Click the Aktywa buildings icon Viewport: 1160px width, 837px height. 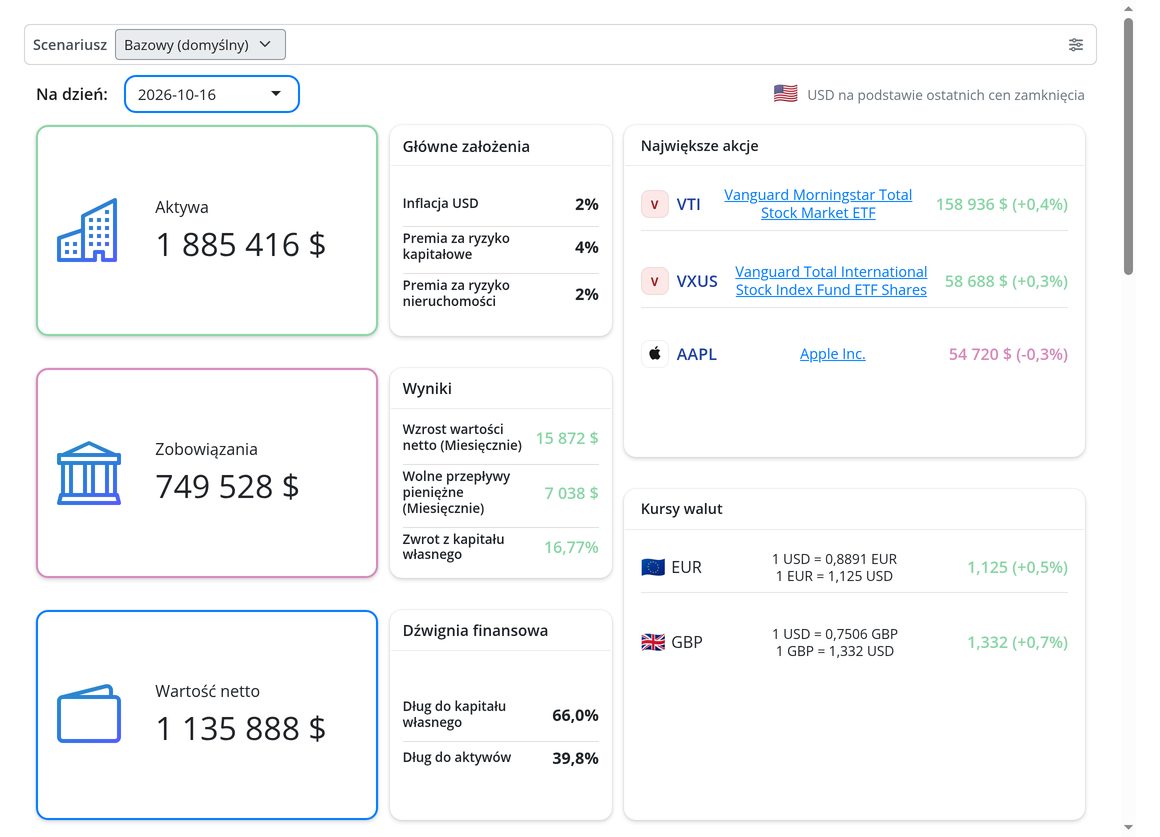tap(87, 230)
